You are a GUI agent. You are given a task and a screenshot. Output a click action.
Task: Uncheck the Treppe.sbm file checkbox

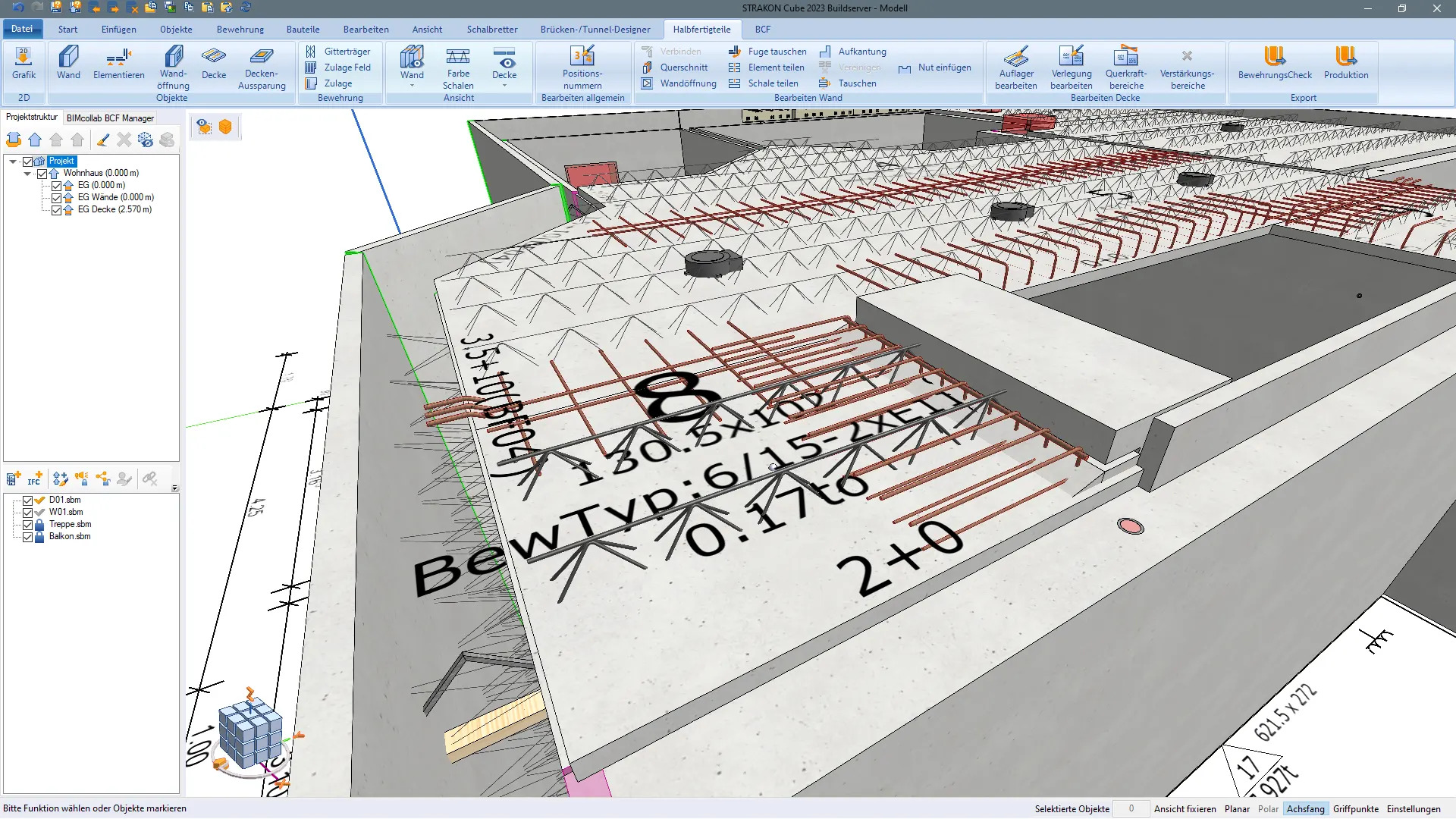pos(28,525)
